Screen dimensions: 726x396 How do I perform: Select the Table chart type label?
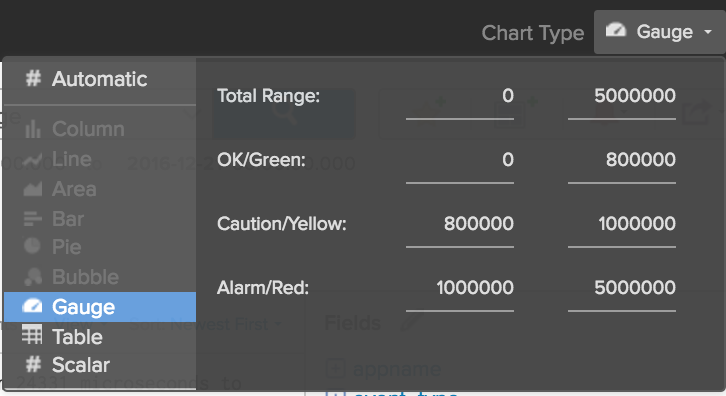(77, 337)
